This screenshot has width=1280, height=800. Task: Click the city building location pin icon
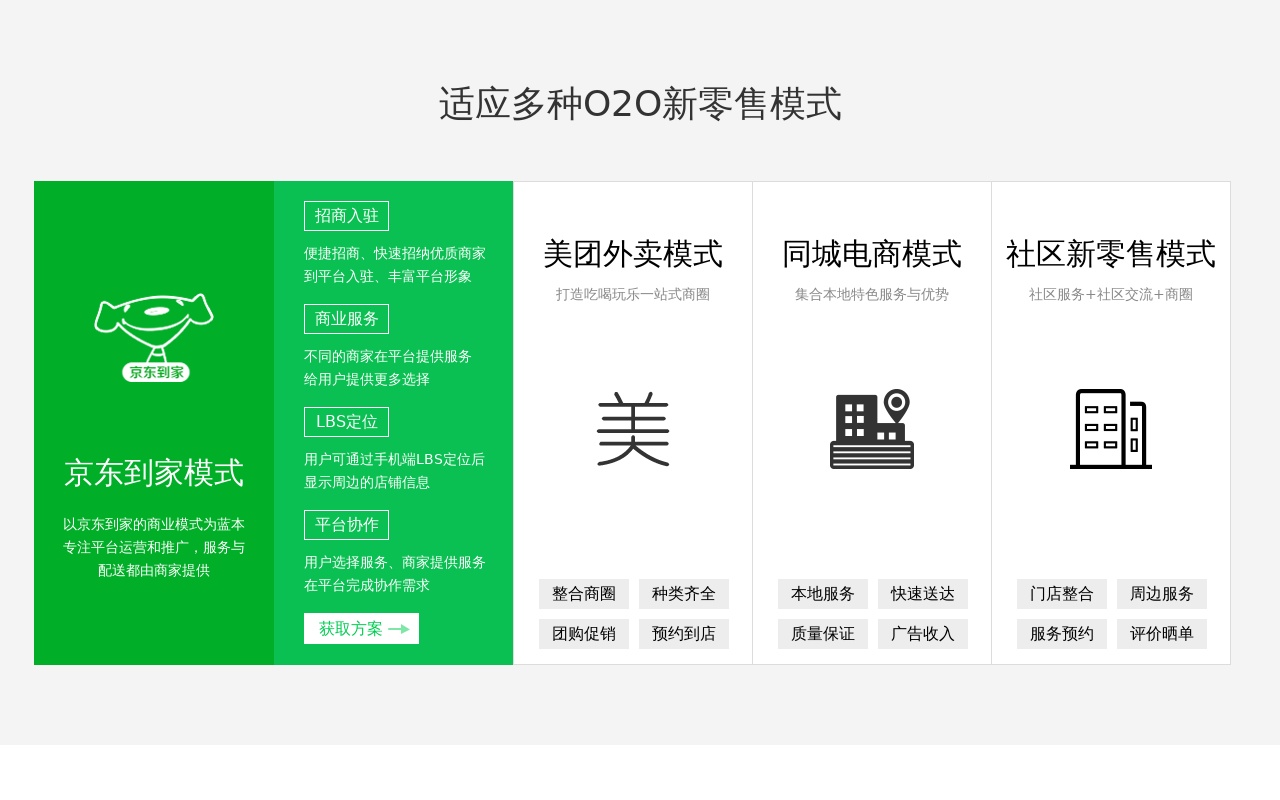click(x=872, y=429)
